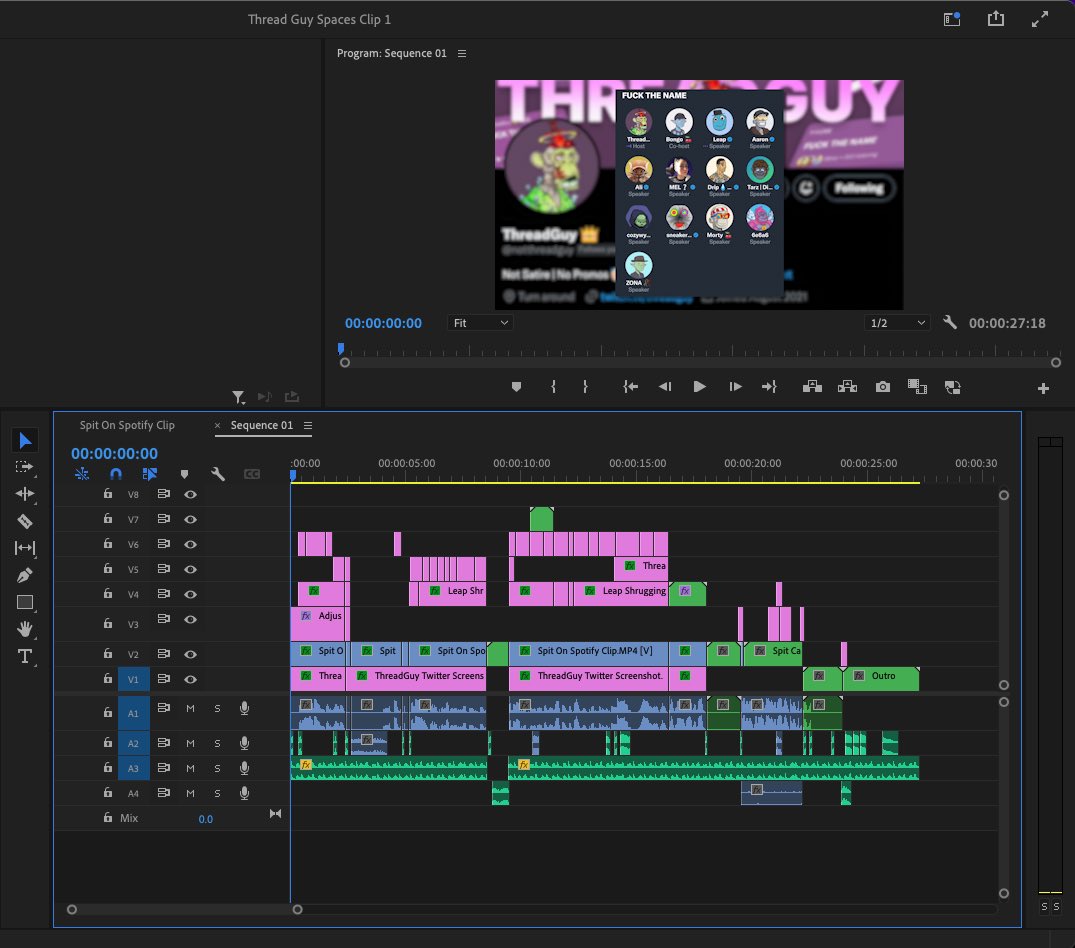Select the Type tool

25,657
